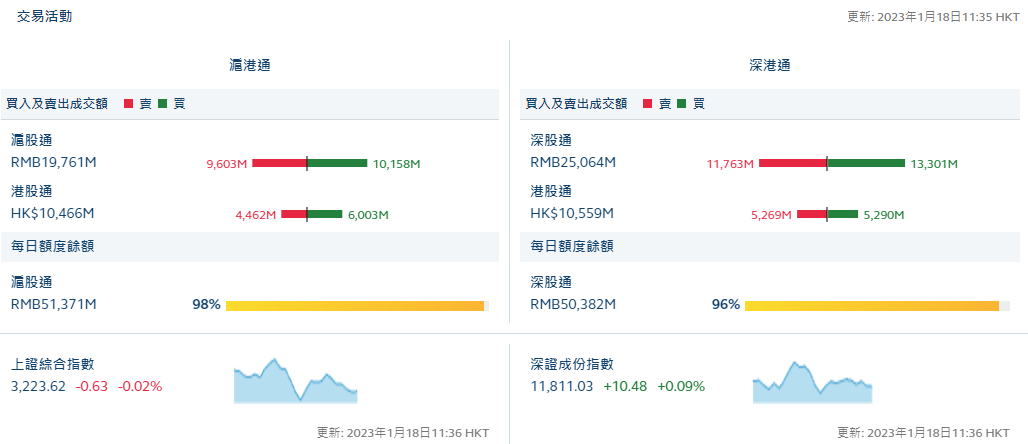
Task: Click the 深股通 96% quota progress bar
Action: 871,305
